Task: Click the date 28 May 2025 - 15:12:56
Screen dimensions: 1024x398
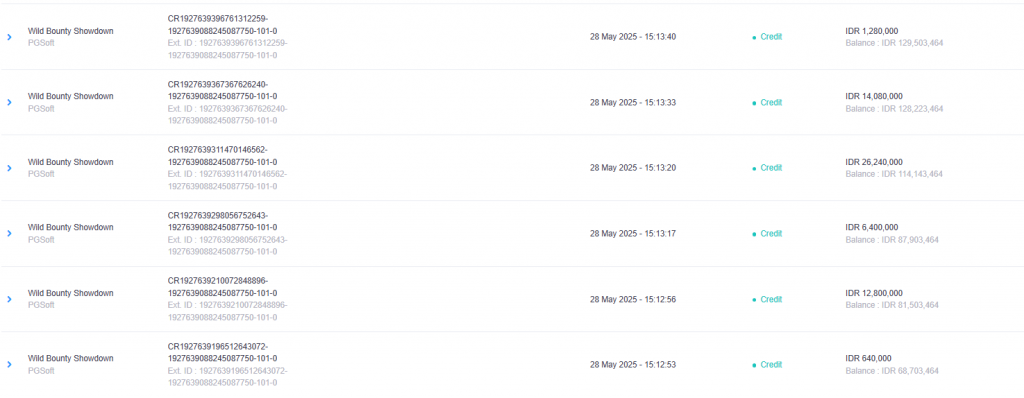Action: (x=633, y=299)
